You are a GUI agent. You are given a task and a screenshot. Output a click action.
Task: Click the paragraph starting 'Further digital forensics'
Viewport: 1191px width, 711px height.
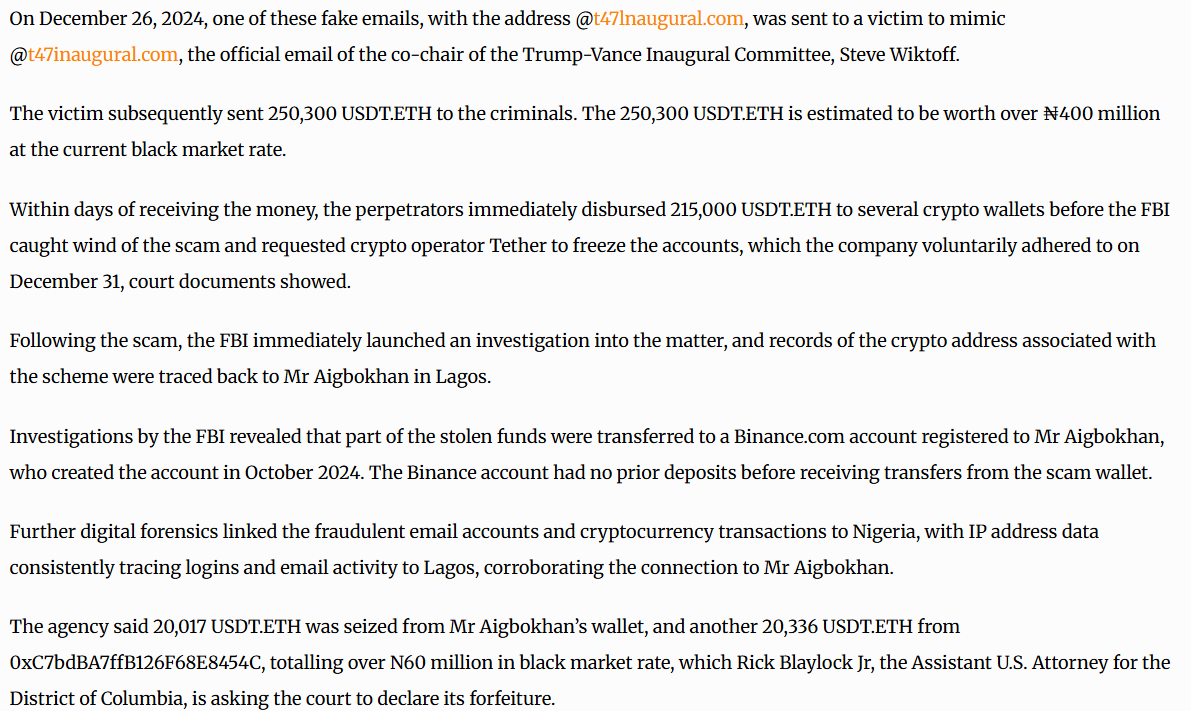pos(554,549)
